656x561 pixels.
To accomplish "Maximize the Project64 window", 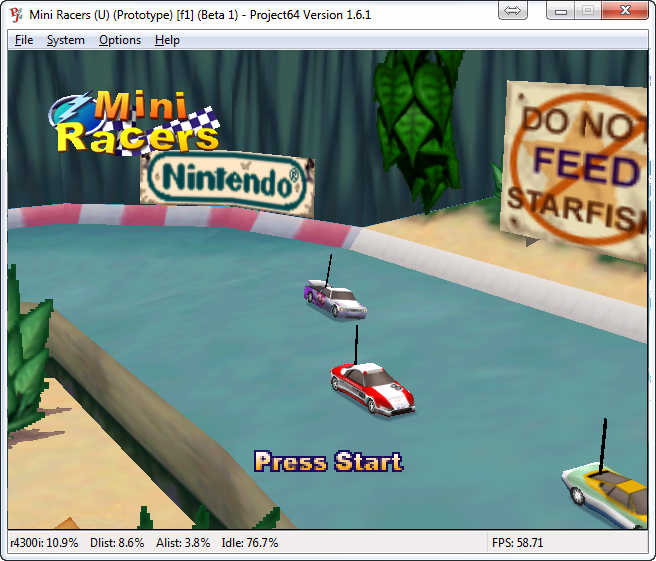I will tap(588, 11).
